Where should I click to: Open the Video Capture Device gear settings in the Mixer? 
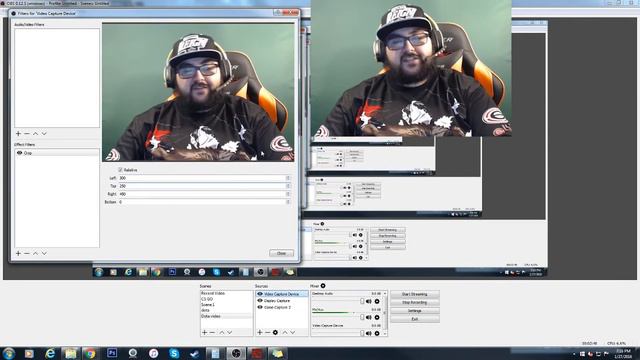[x=377, y=333]
